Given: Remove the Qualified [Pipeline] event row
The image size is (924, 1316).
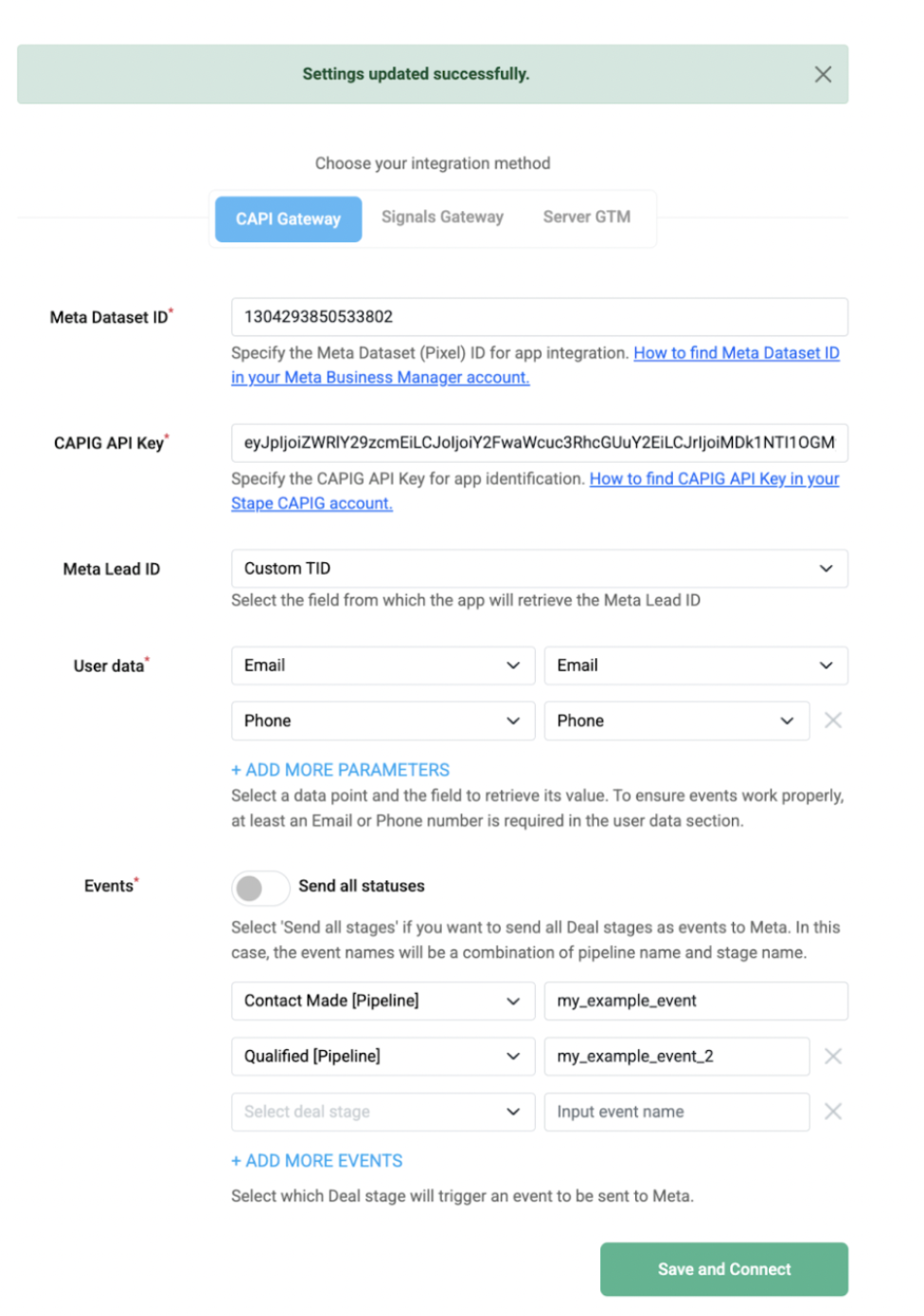Looking at the screenshot, I should point(832,1056).
